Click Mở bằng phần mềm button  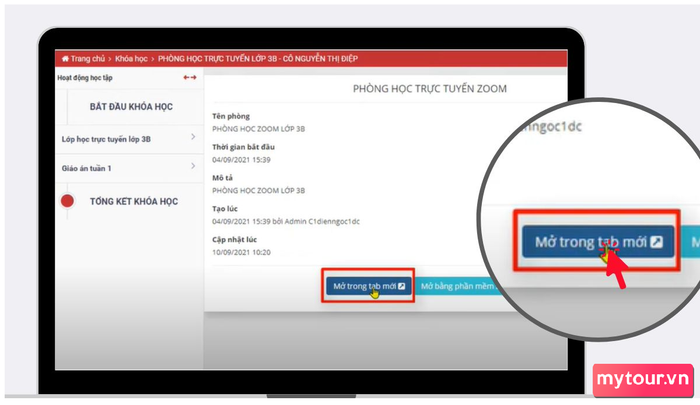tap(458, 286)
